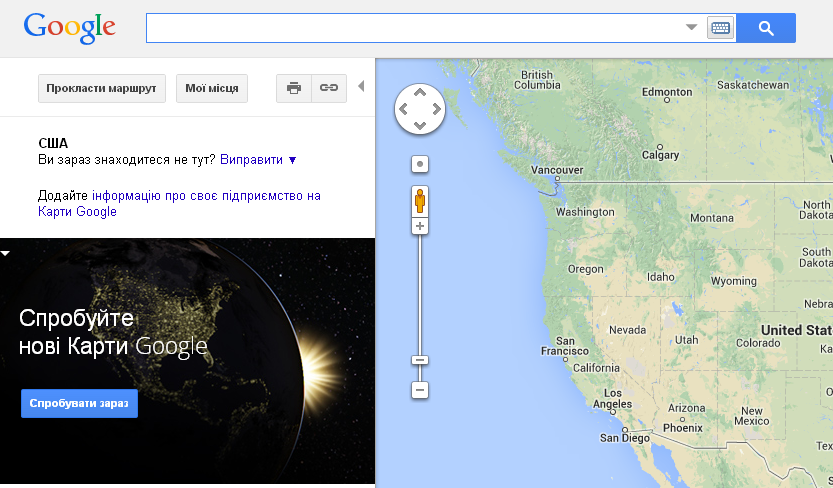Click the Google logo
Image resolution: width=833 pixels, height=488 pixels.
(x=70, y=28)
